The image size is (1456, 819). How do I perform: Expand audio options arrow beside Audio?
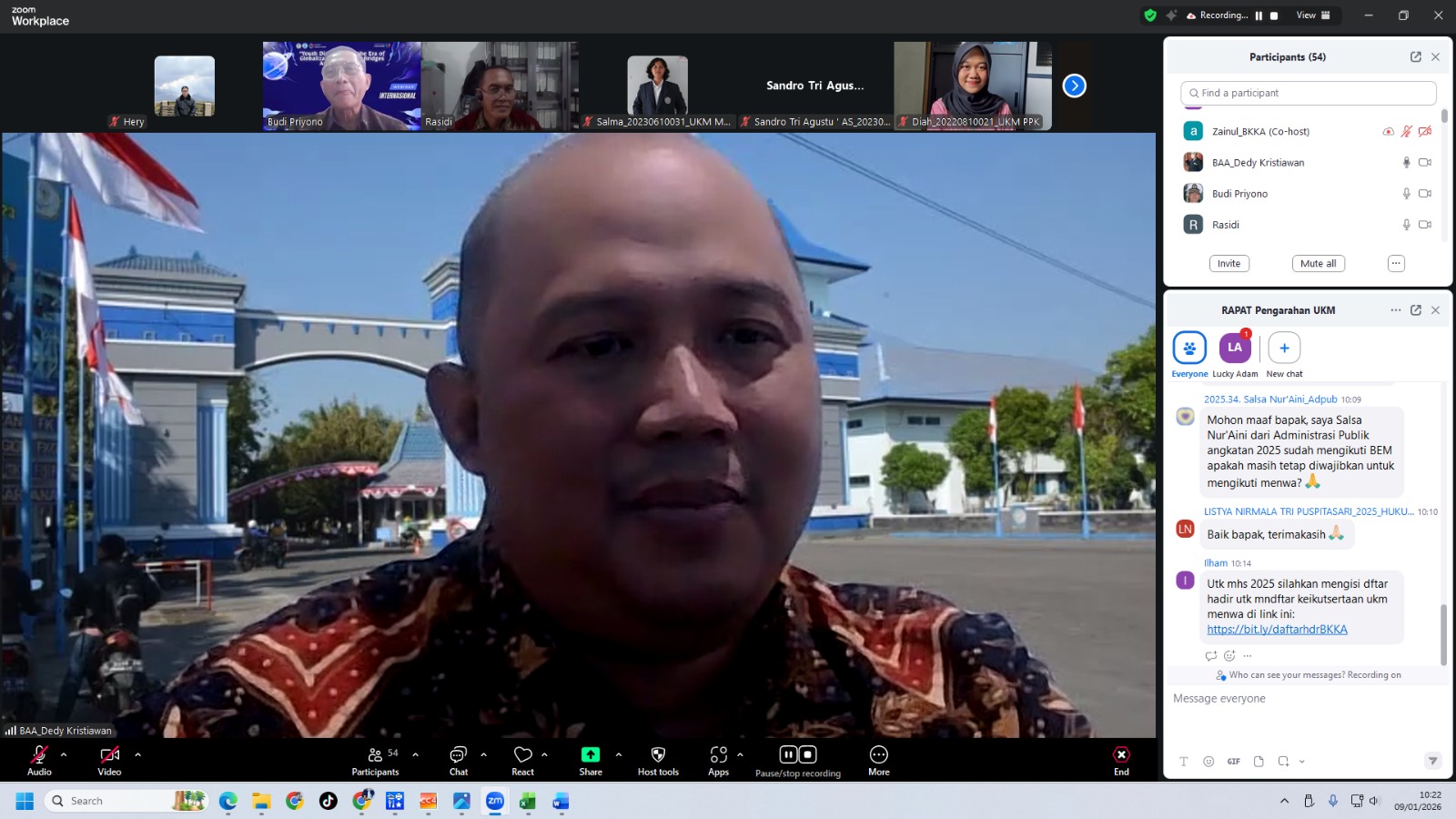(64, 754)
